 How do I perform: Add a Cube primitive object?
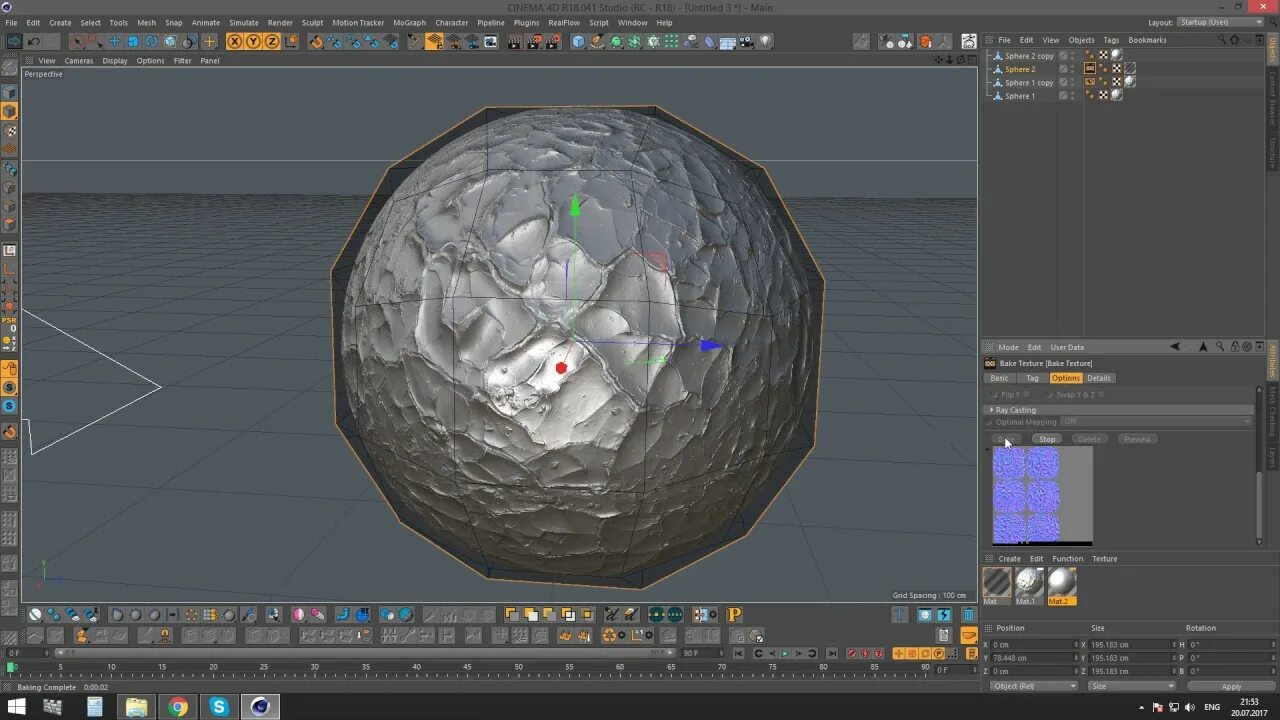[578, 41]
